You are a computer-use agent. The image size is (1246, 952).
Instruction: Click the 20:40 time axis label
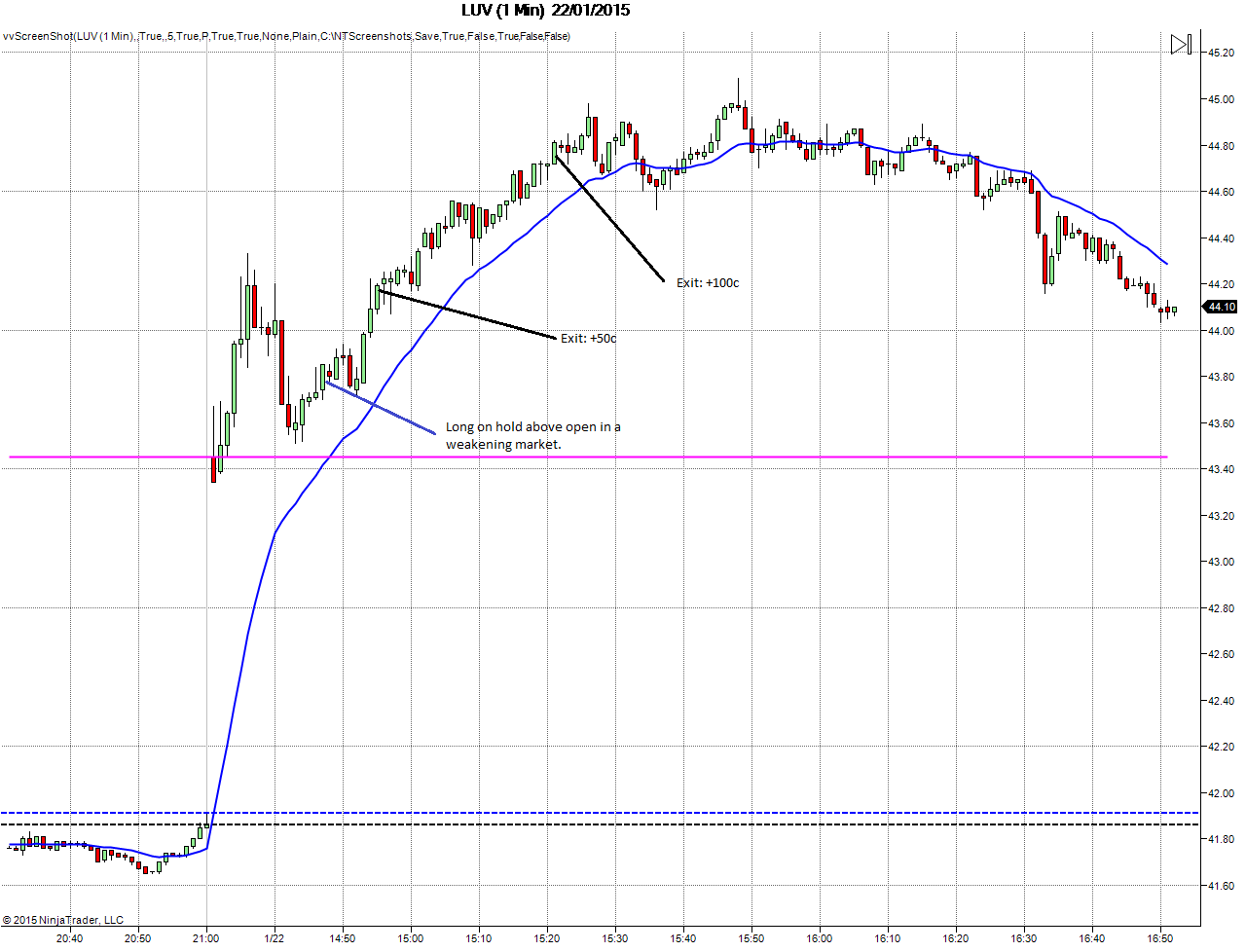(69, 938)
